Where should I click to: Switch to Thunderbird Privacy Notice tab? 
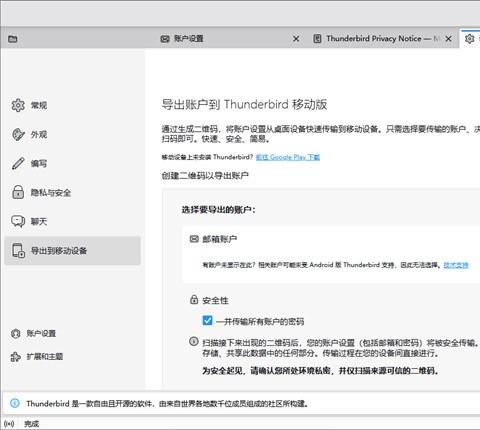(x=382, y=39)
